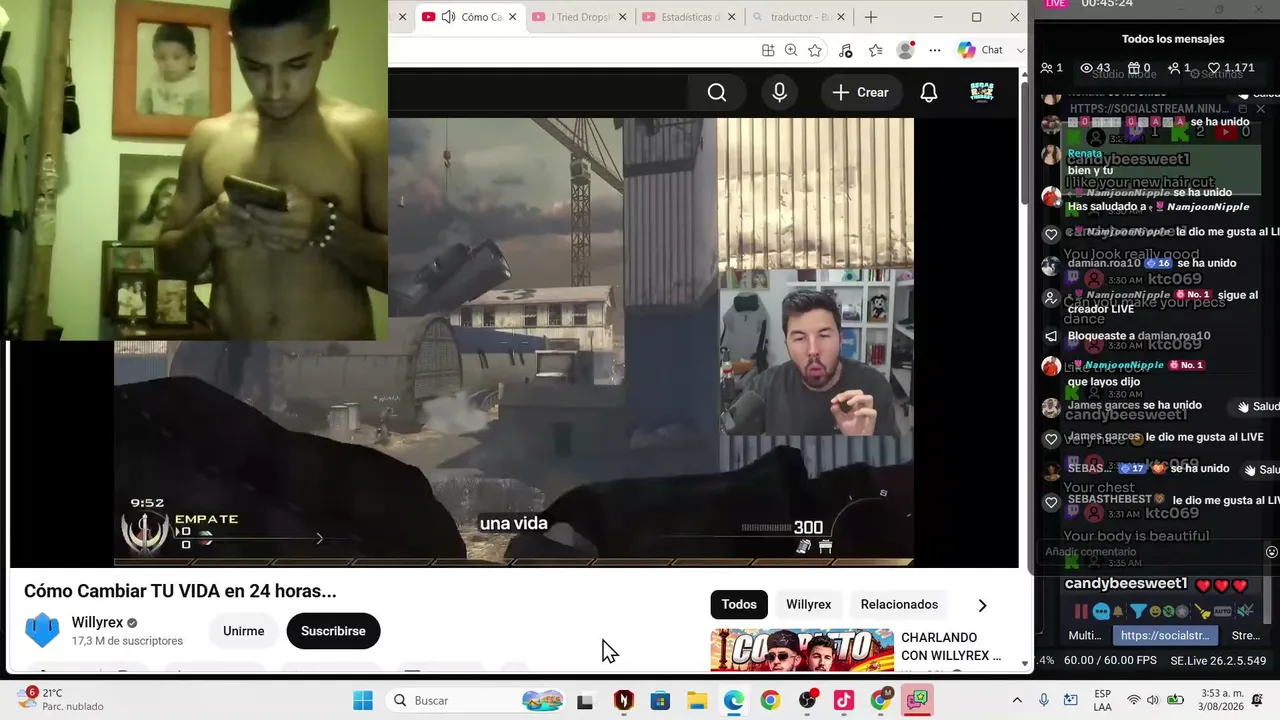
Task: Open Microsoft Edge from the taskbar
Action: coord(734,700)
